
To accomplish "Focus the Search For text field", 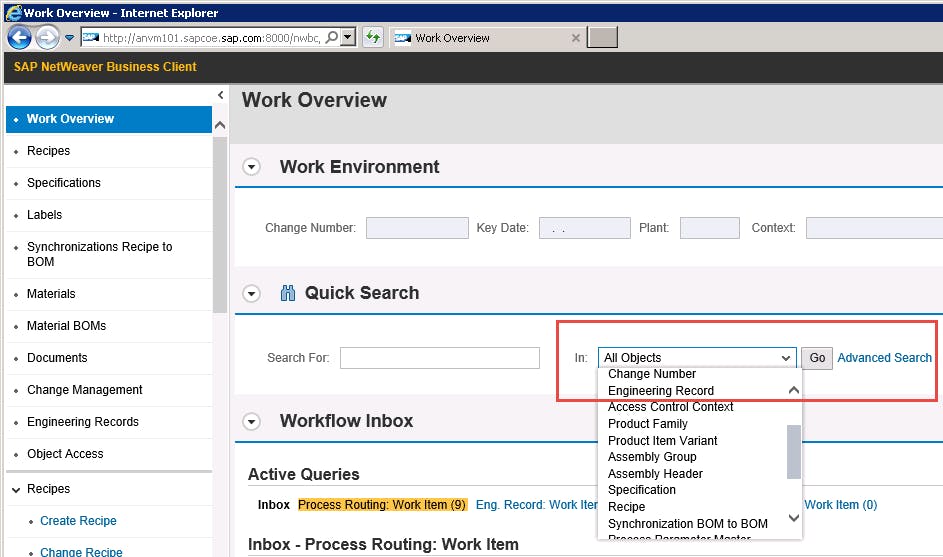I will (440, 358).
